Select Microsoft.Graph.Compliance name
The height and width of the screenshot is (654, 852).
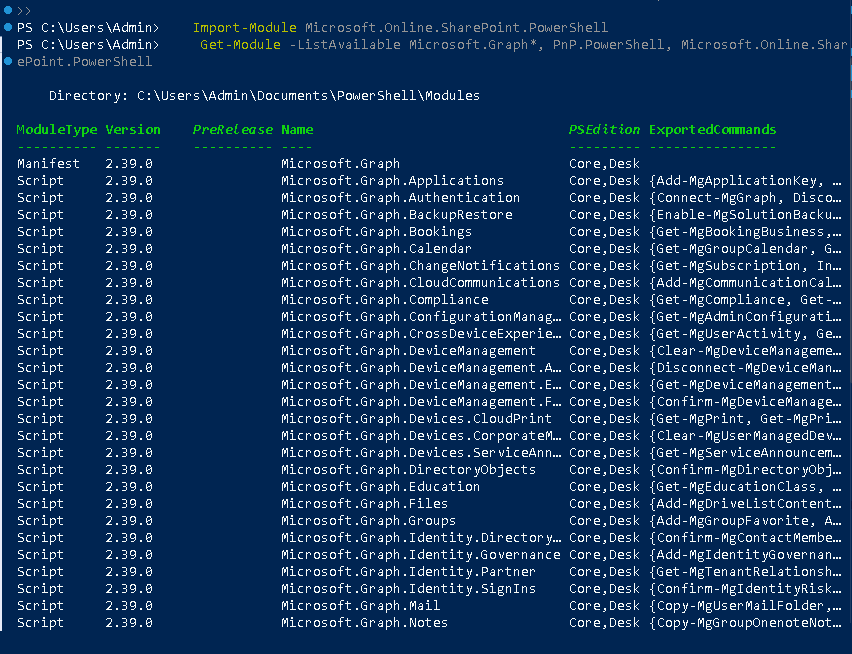[385, 300]
